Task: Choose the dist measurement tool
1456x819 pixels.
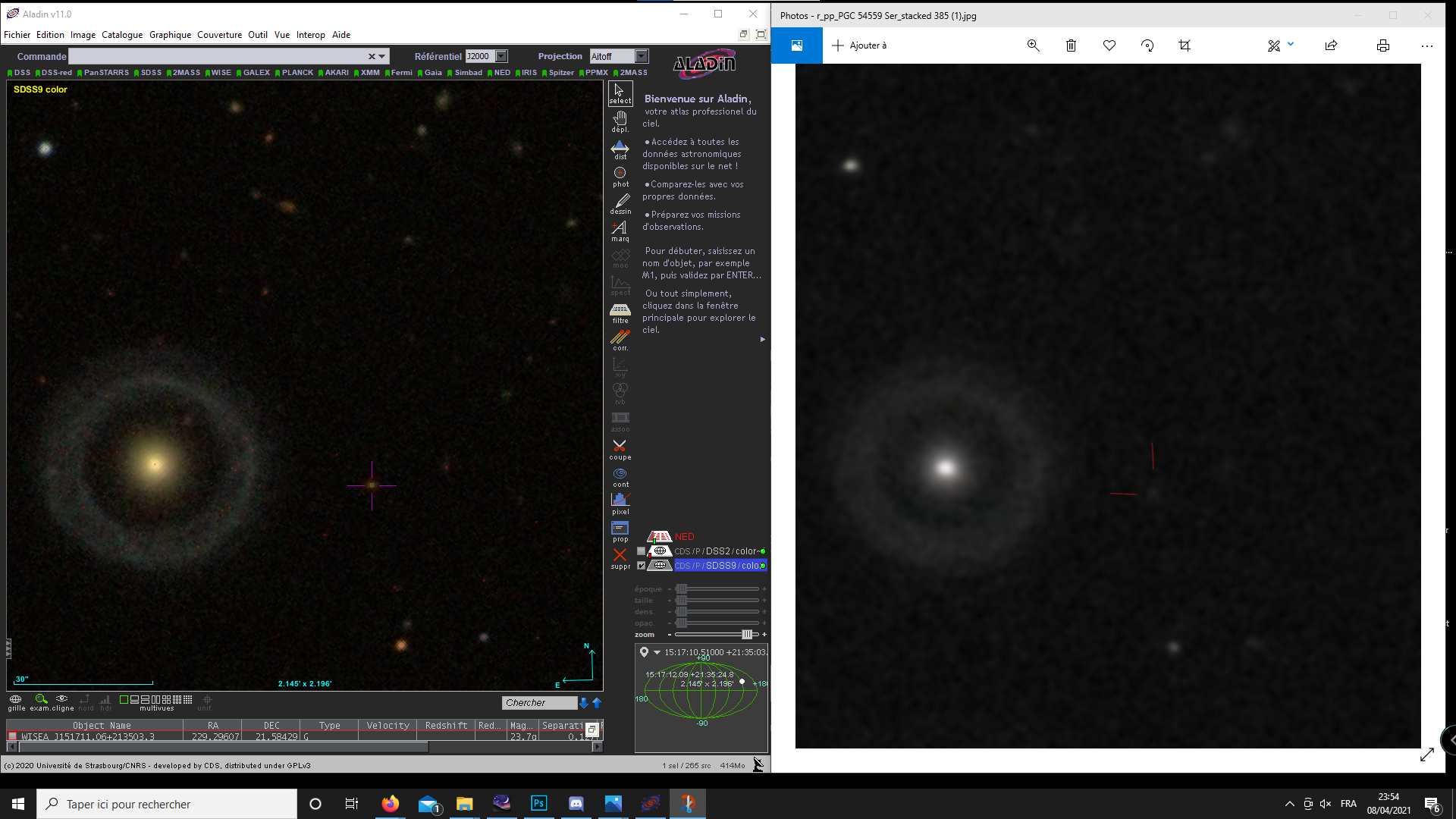Action: (620, 149)
